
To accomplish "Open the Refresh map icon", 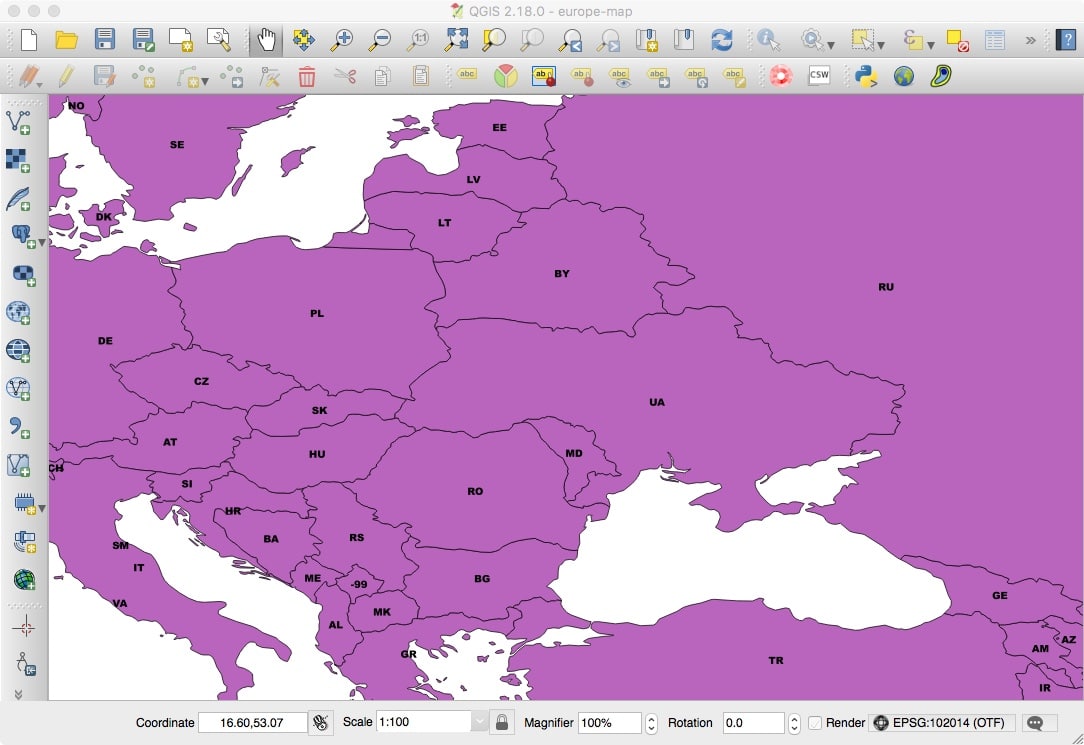I will point(719,40).
